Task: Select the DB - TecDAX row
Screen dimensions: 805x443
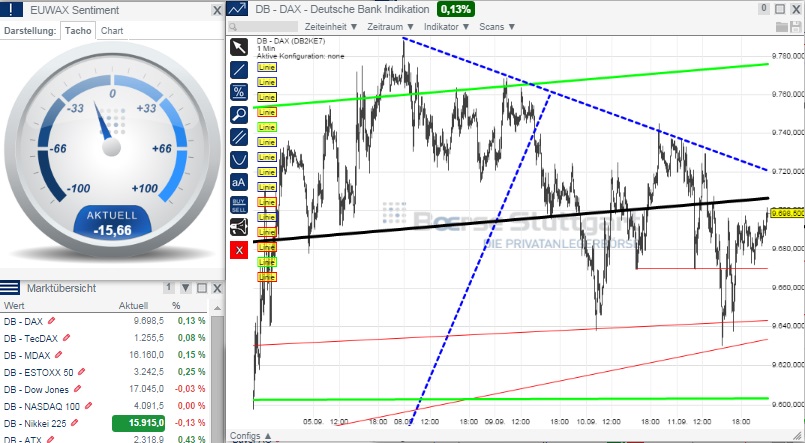Action: (x=104, y=338)
